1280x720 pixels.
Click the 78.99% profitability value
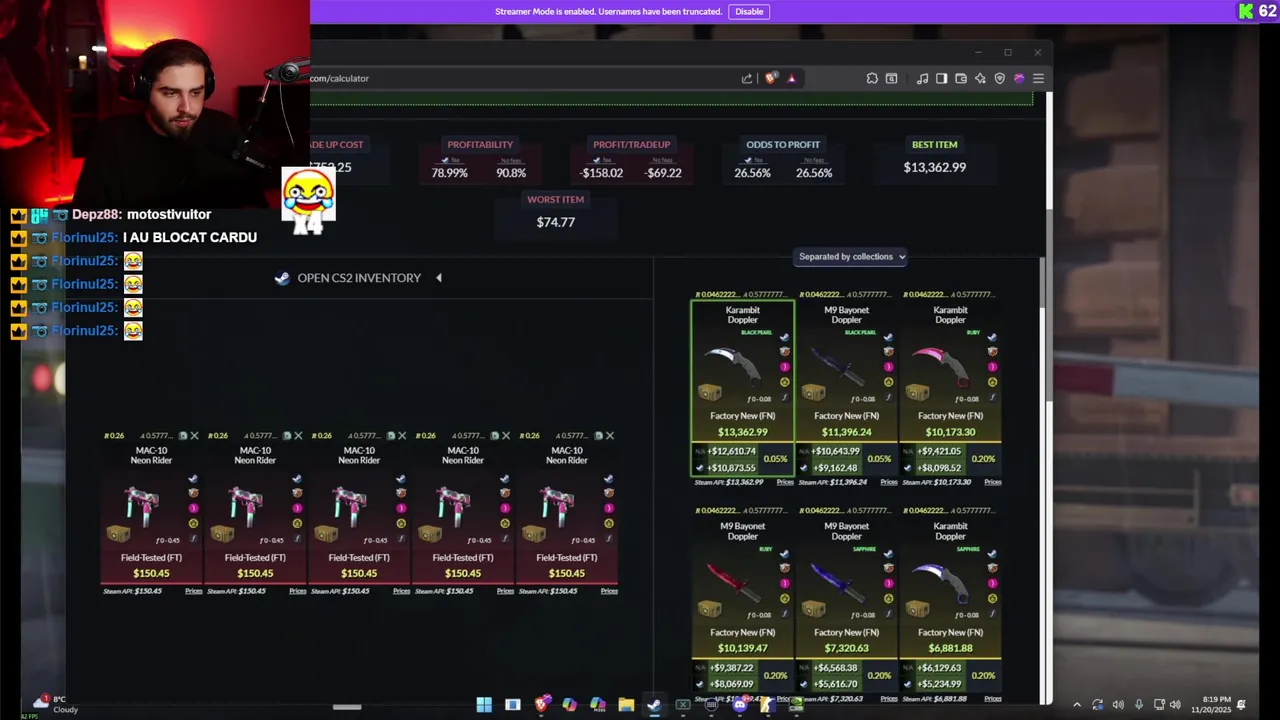pos(449,173)
